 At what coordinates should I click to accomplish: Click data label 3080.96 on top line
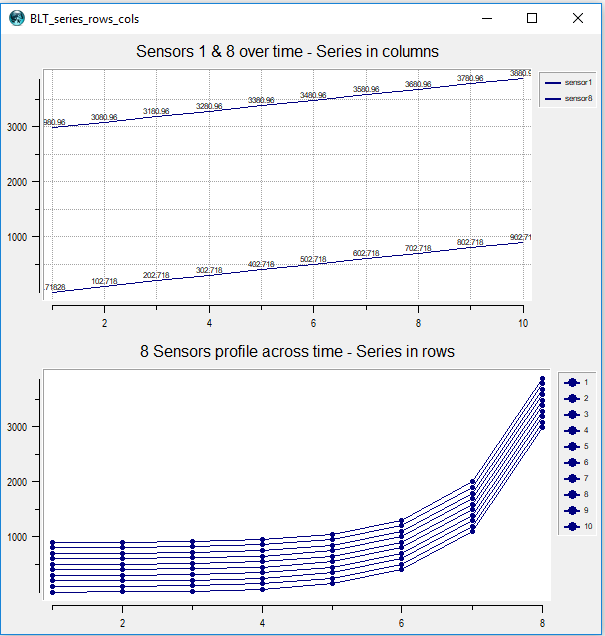coord(104,117)
